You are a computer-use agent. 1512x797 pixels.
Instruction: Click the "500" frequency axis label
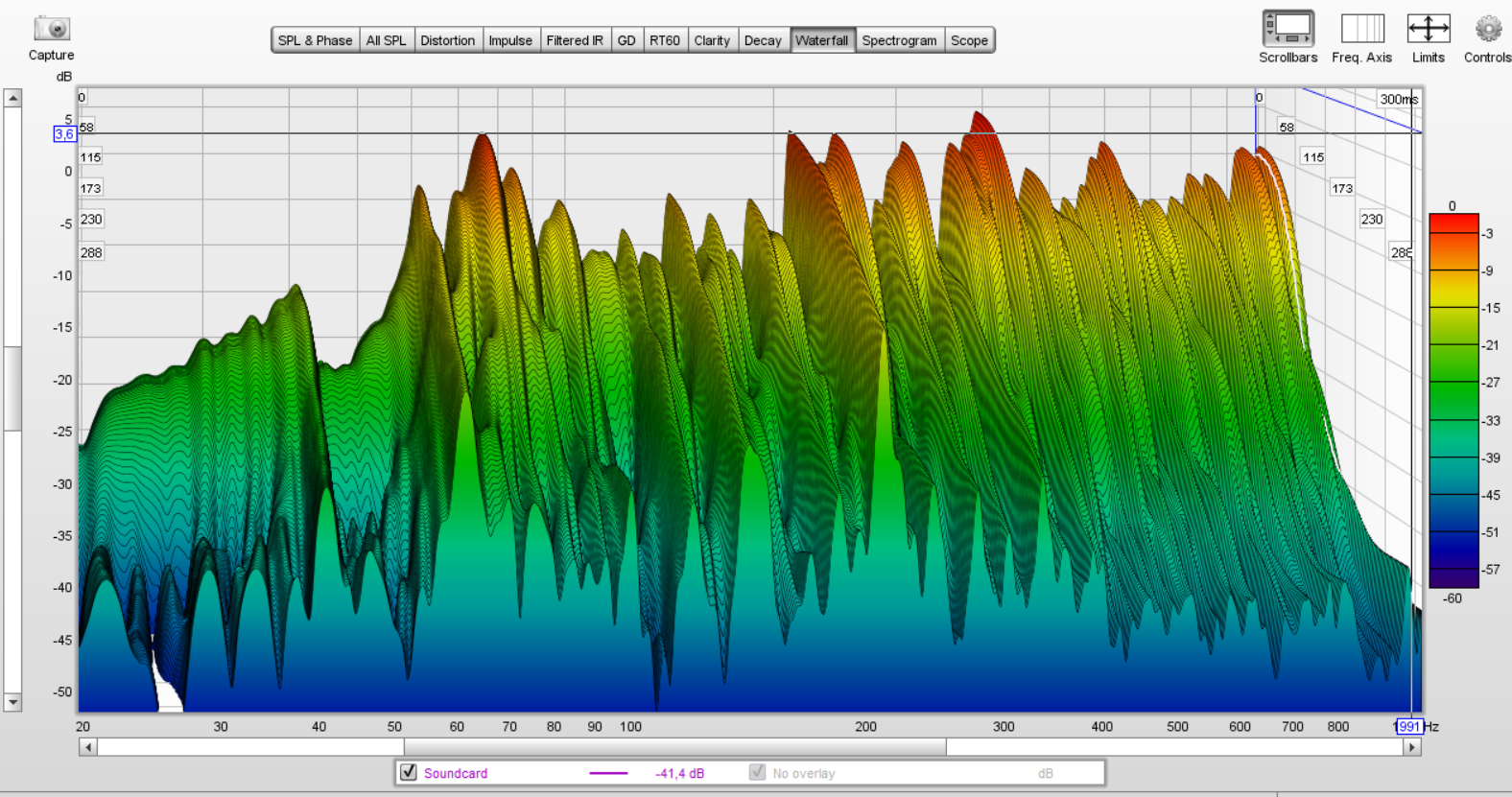pyautogui.click(x=1177, y=726)
